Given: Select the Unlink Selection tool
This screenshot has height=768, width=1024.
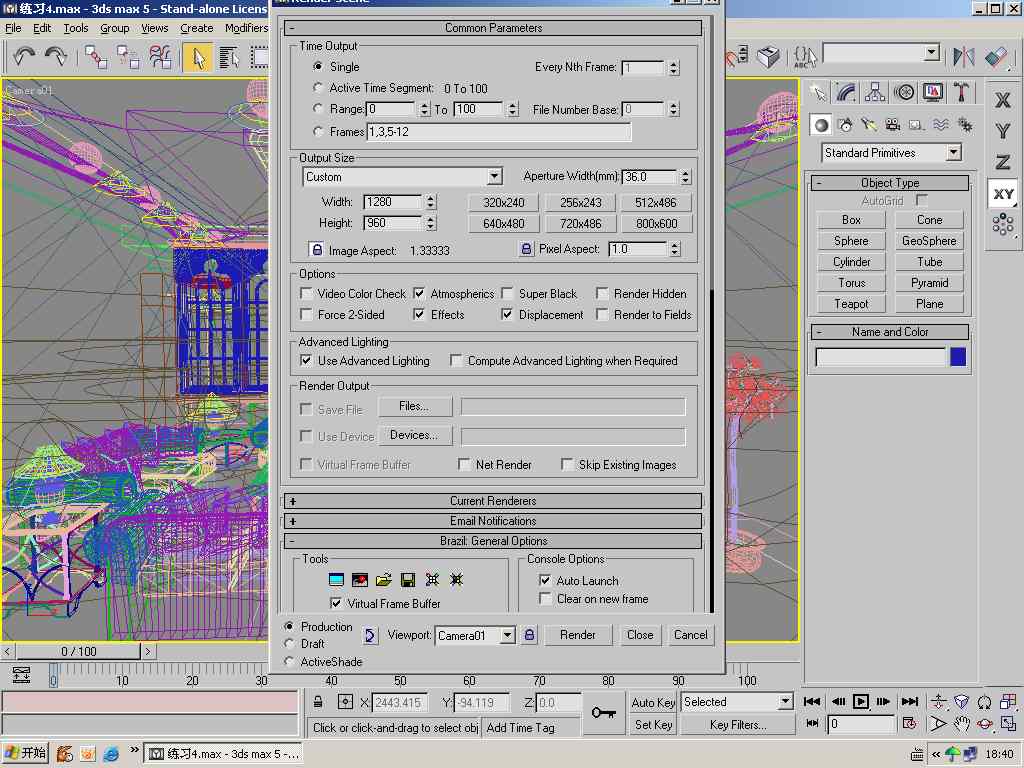Looking at the screenshot, I should pos(127,57).
